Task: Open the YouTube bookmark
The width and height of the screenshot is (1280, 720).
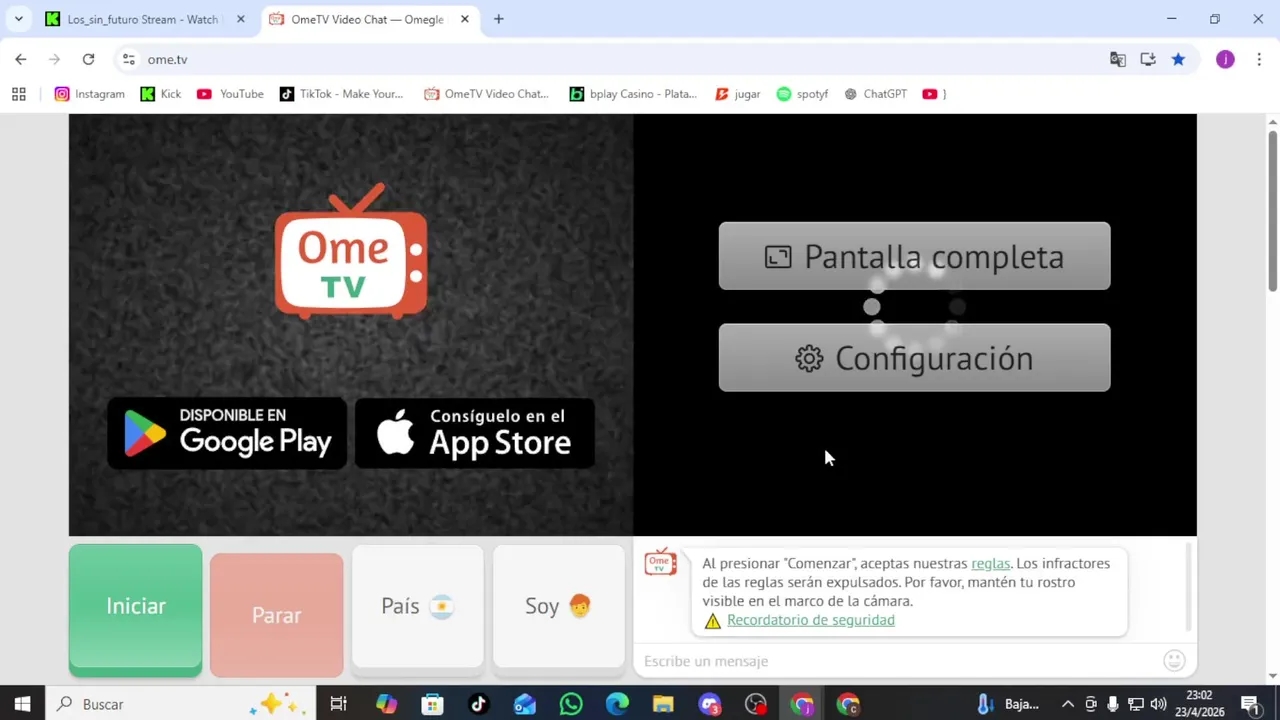Action: coord(230,94)
